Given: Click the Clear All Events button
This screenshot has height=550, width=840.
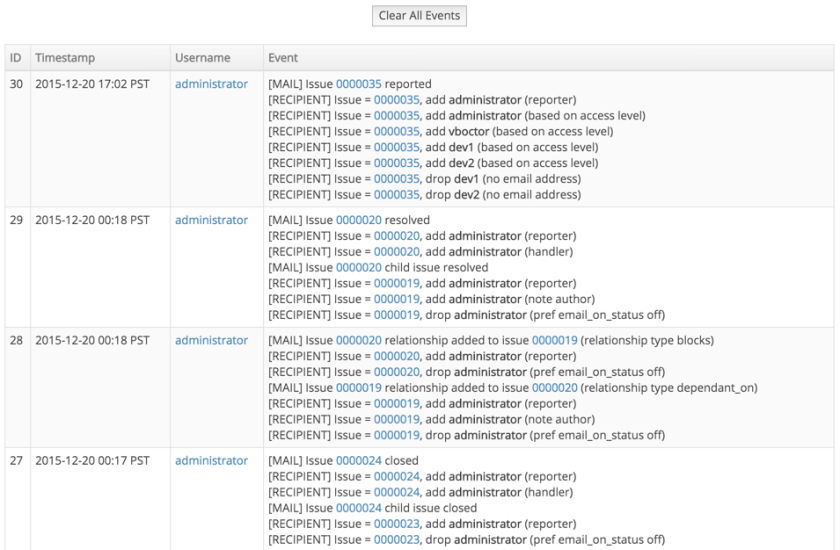Looking at the screenshot, I should coord(419,16).
